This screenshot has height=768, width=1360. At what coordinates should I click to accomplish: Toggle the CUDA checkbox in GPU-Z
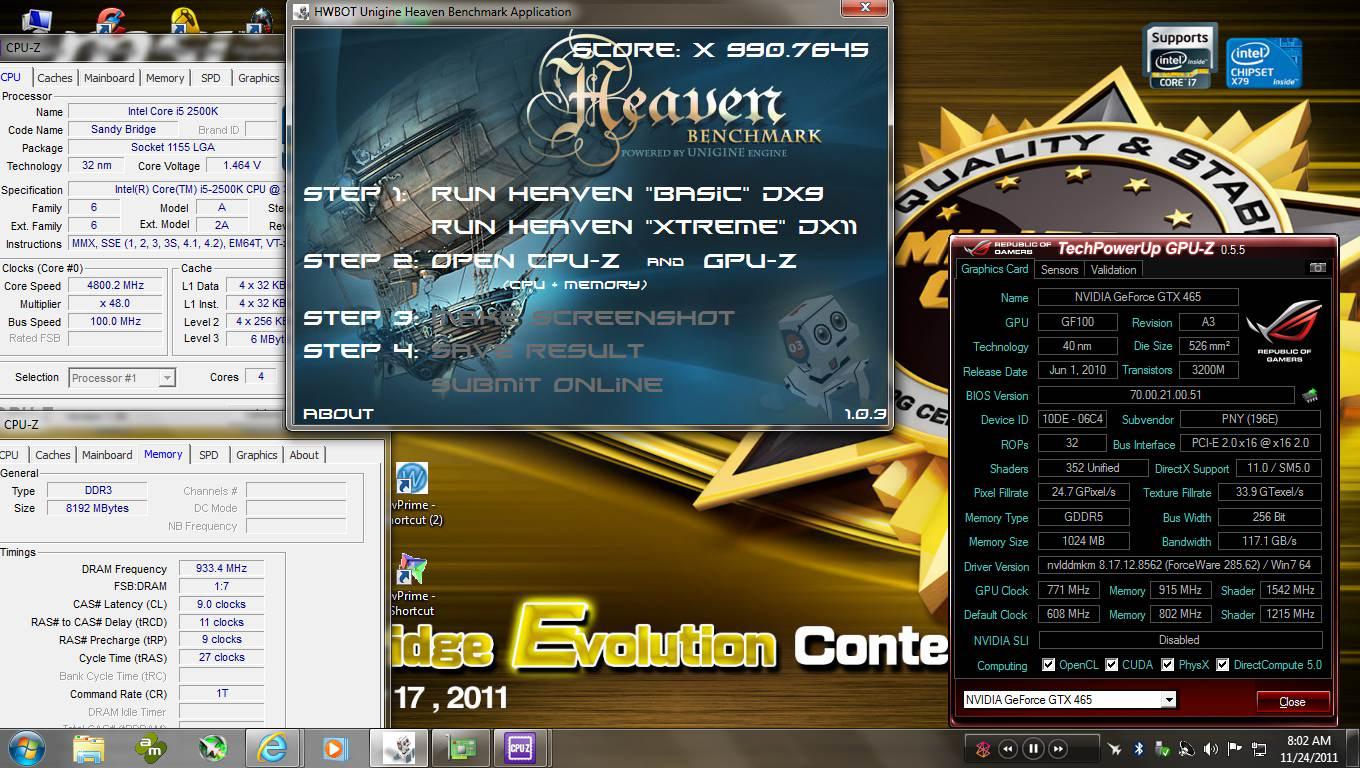[1111, 665]
